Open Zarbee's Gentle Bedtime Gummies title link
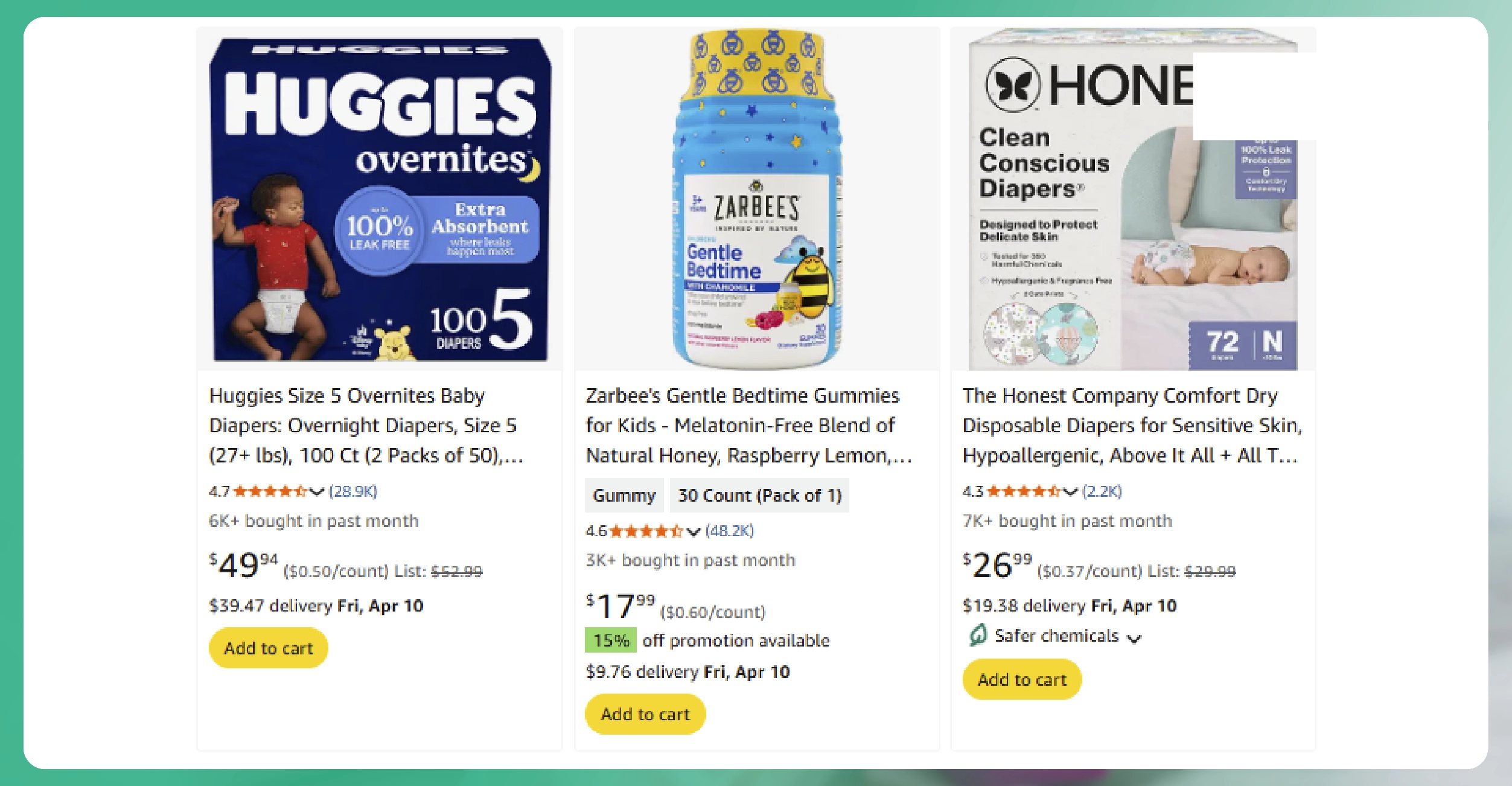1512x786 pixels. tap(747, 425)
